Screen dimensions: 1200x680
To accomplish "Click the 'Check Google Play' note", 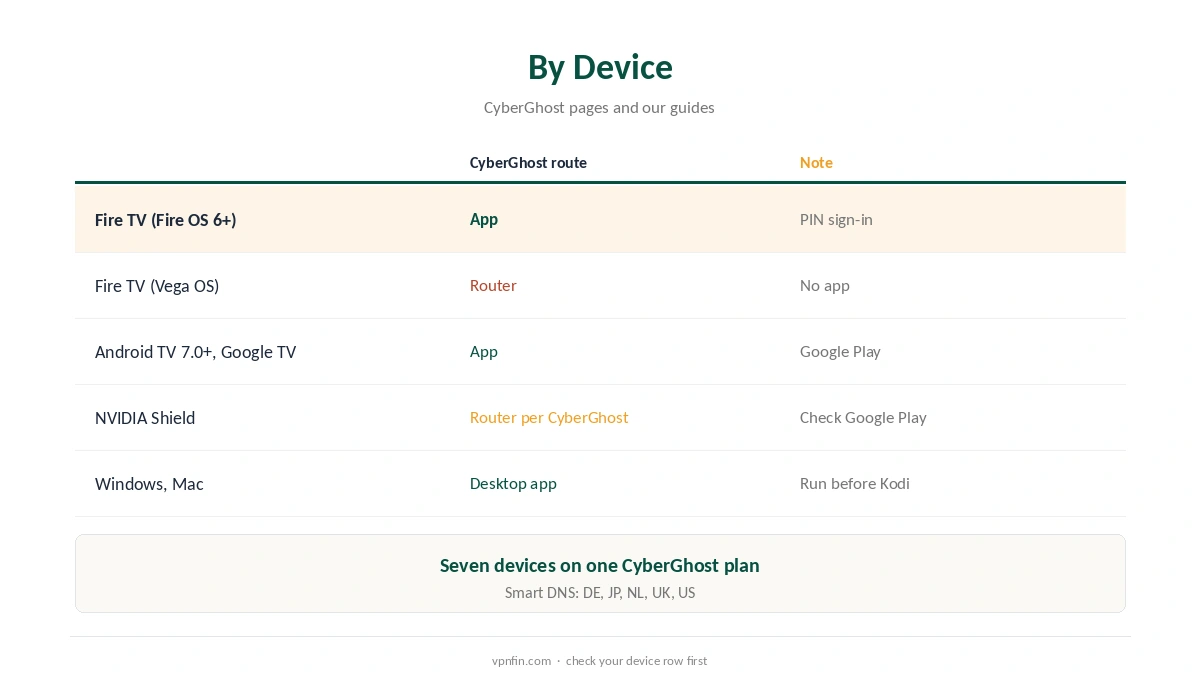I will coord(863,417).
